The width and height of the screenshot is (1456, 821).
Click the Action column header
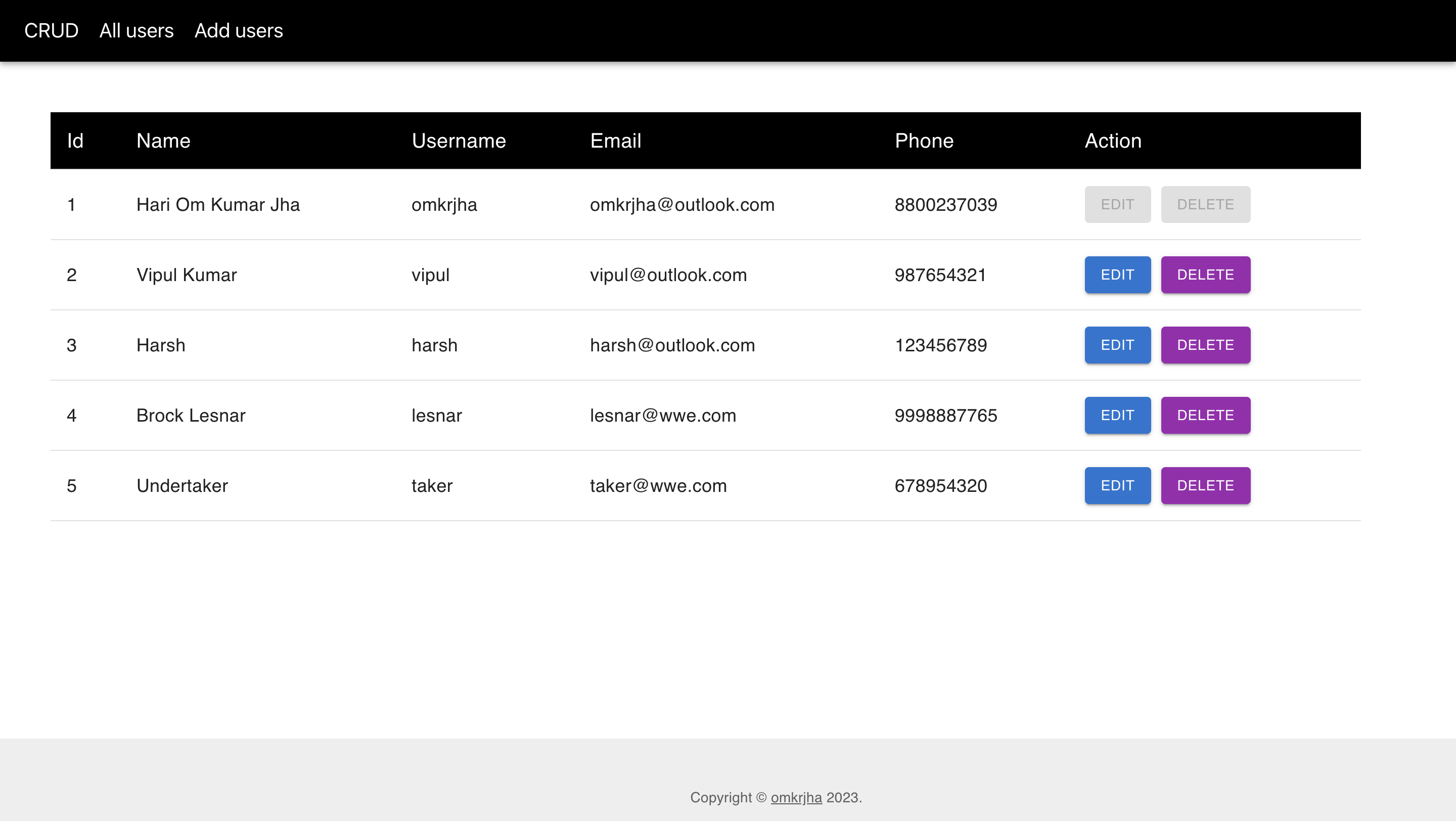pos(1113,141)
